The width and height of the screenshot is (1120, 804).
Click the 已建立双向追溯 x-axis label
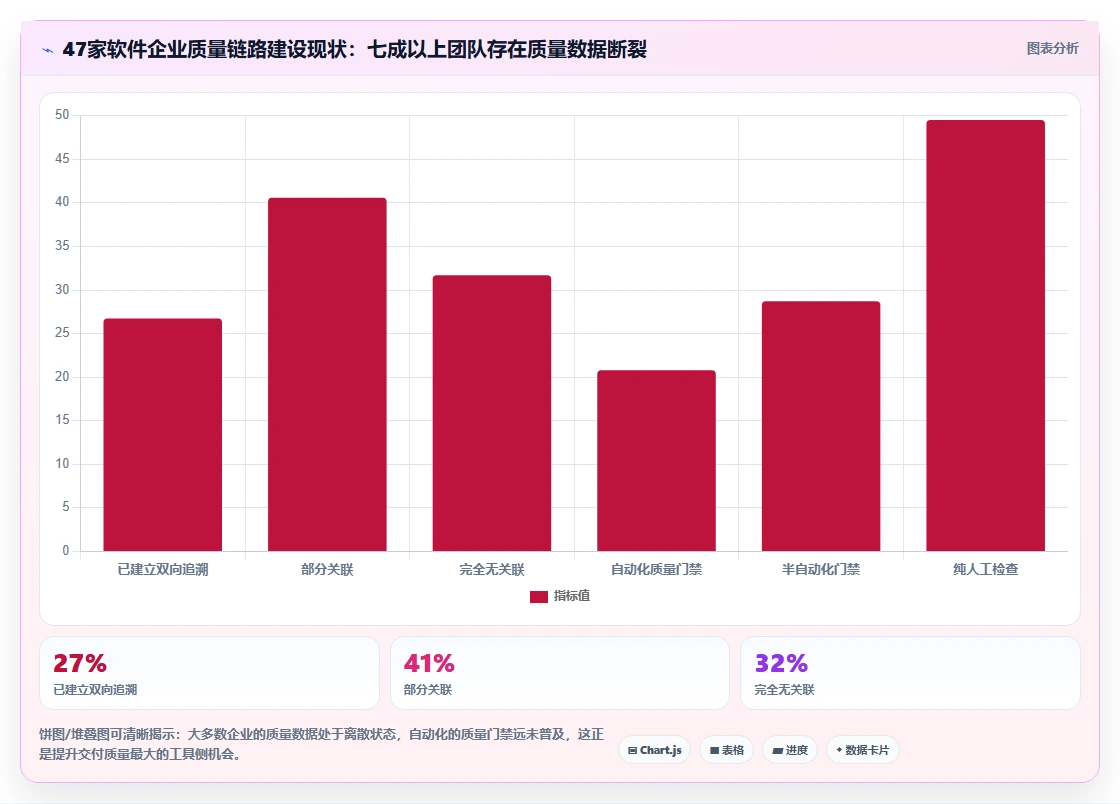click(x=163, y=569)
